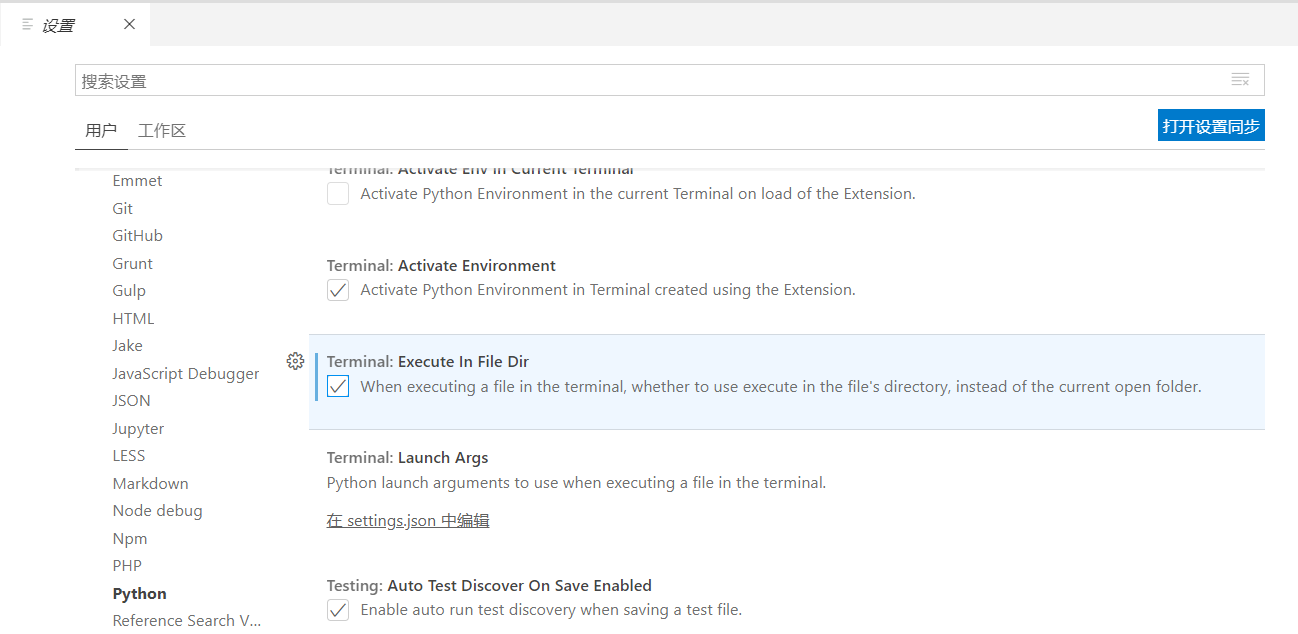1298x634 pixels.
Task: Click the gear icon next to Execute In File Dir
Action: (295, 360)
